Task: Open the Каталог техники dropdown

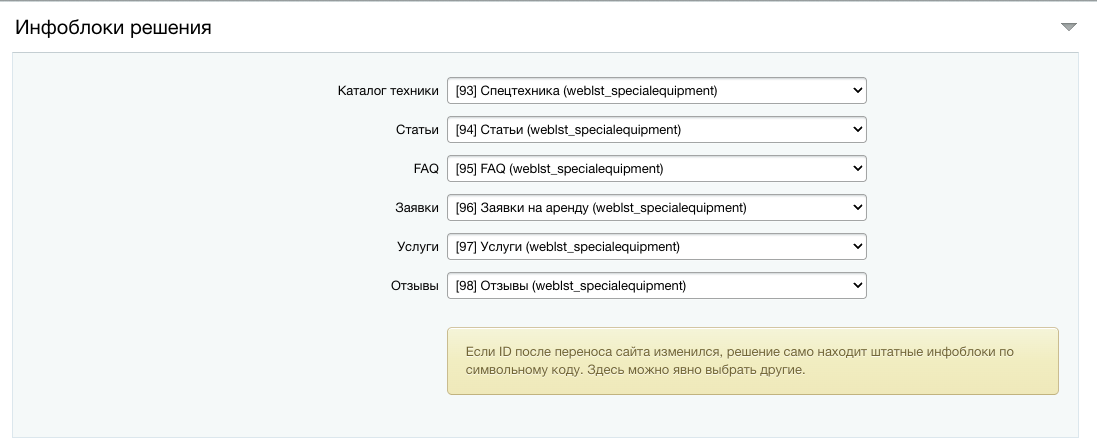Action: 657,90
